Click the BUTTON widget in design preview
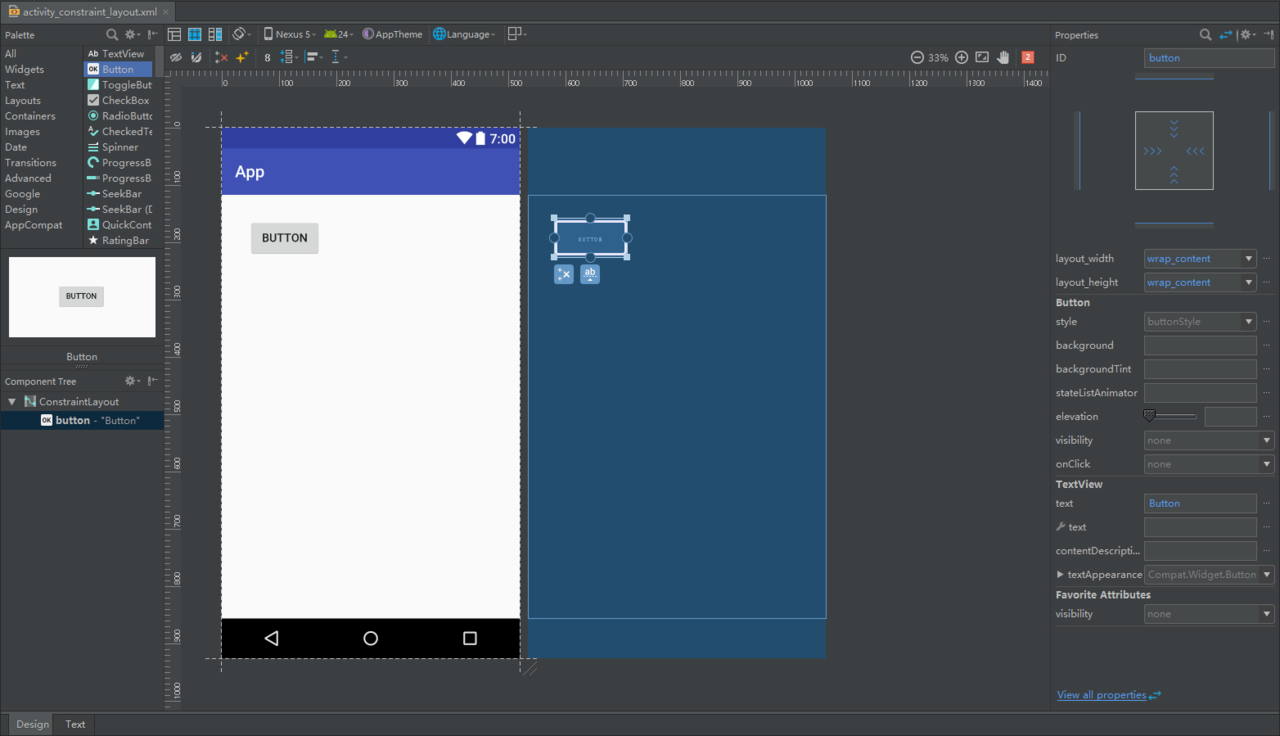The image size is (1280, 736). pos(284,238)
